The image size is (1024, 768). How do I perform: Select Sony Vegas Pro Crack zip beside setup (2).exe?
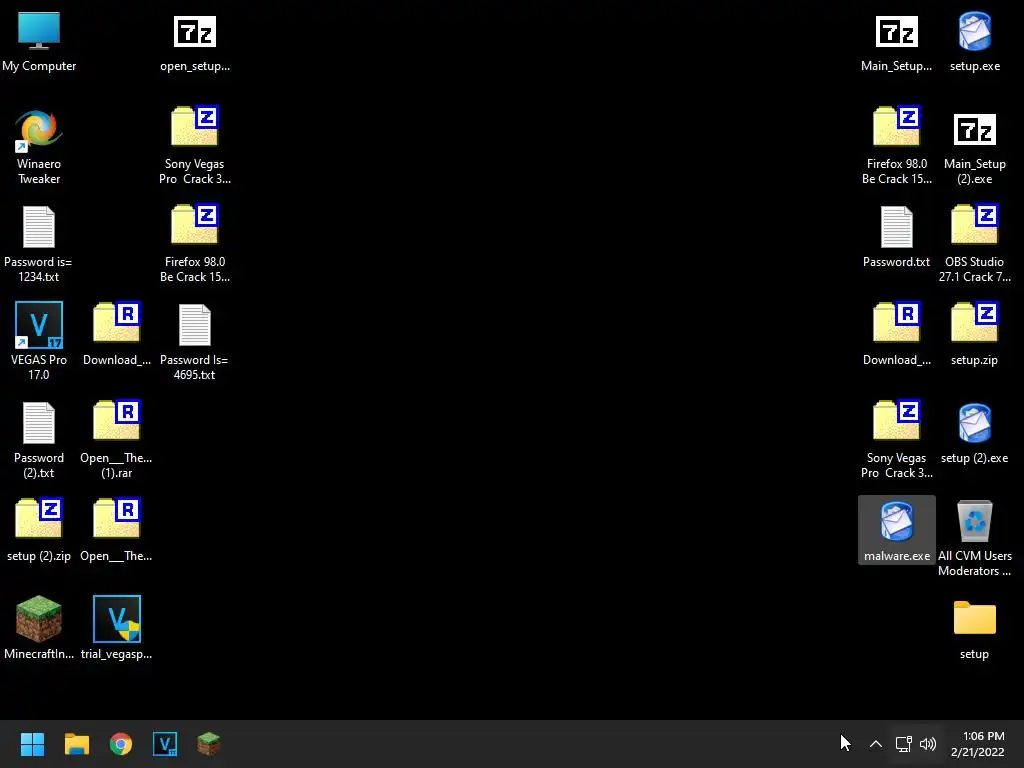[897, 441]
